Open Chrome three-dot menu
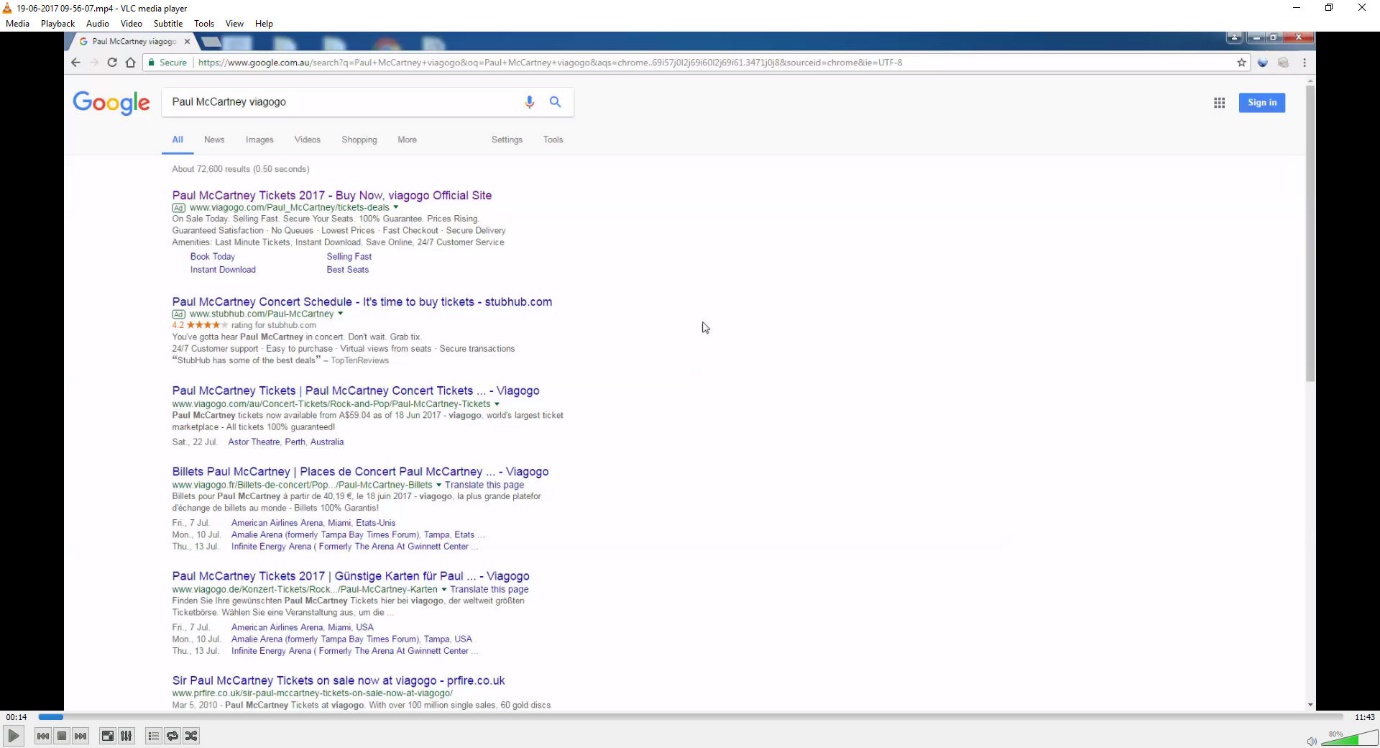 [x=1304, y=62]
